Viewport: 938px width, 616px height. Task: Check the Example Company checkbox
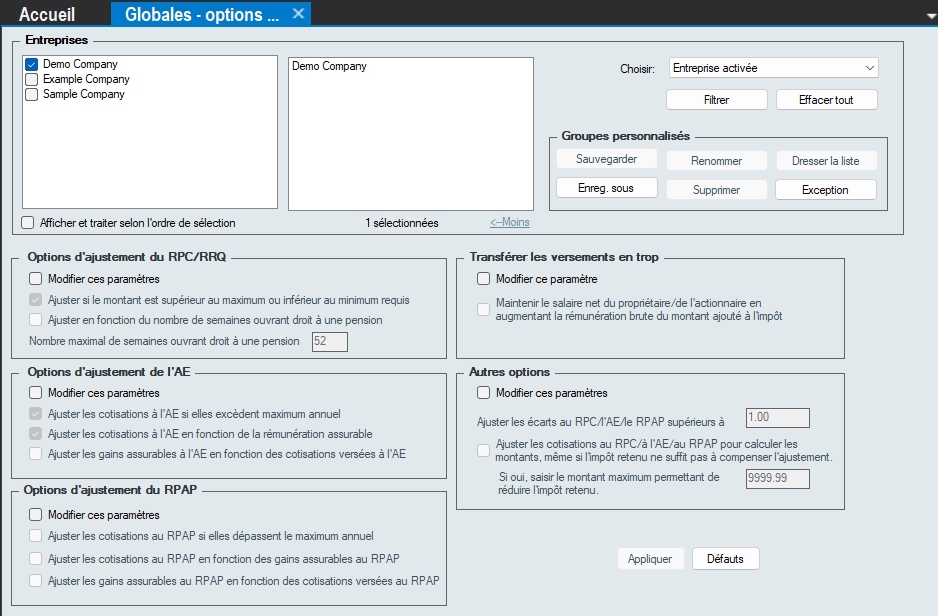tap(31, 79)
